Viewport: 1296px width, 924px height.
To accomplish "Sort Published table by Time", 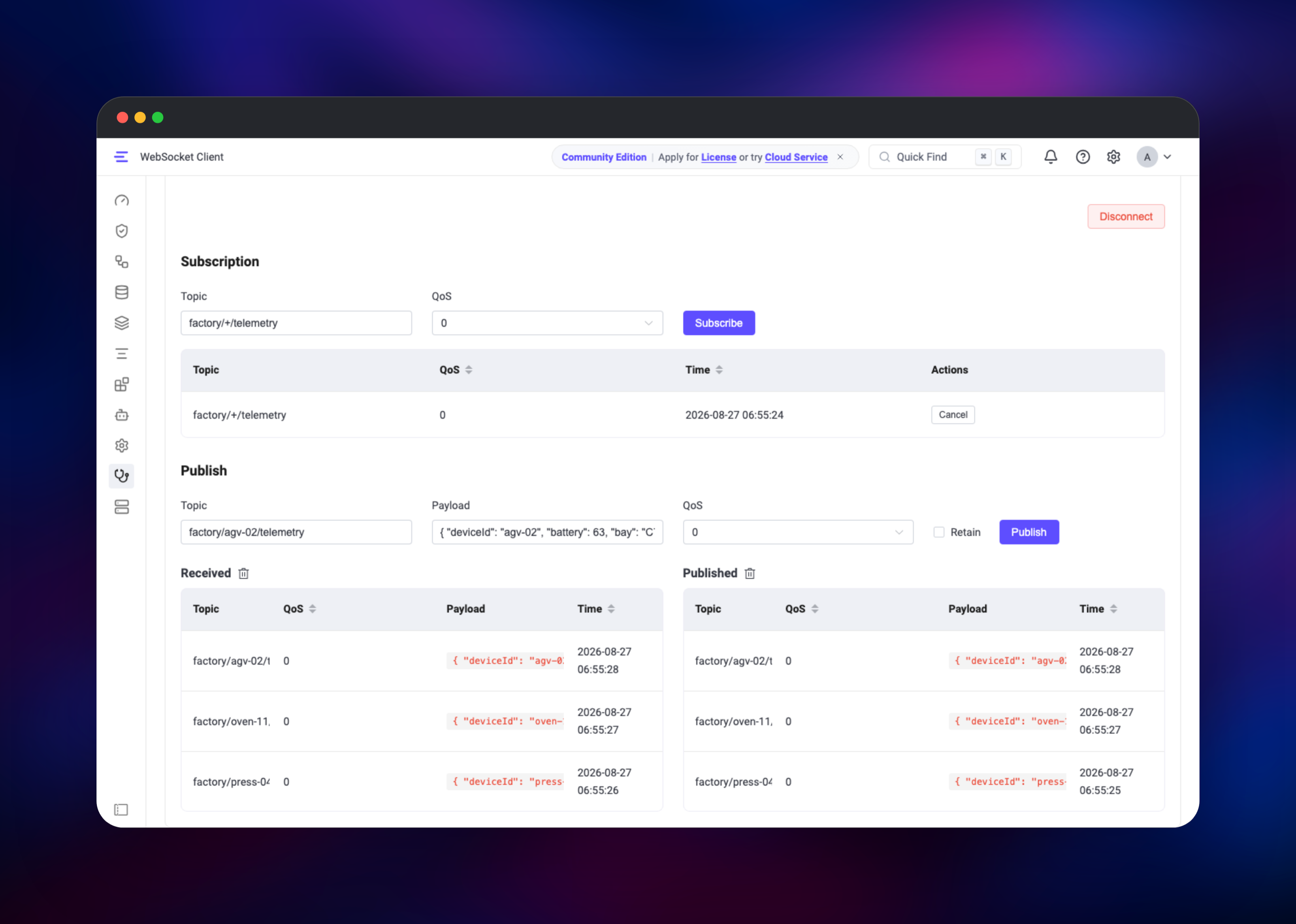I will pyautogui.click(x=1113, y=609).
